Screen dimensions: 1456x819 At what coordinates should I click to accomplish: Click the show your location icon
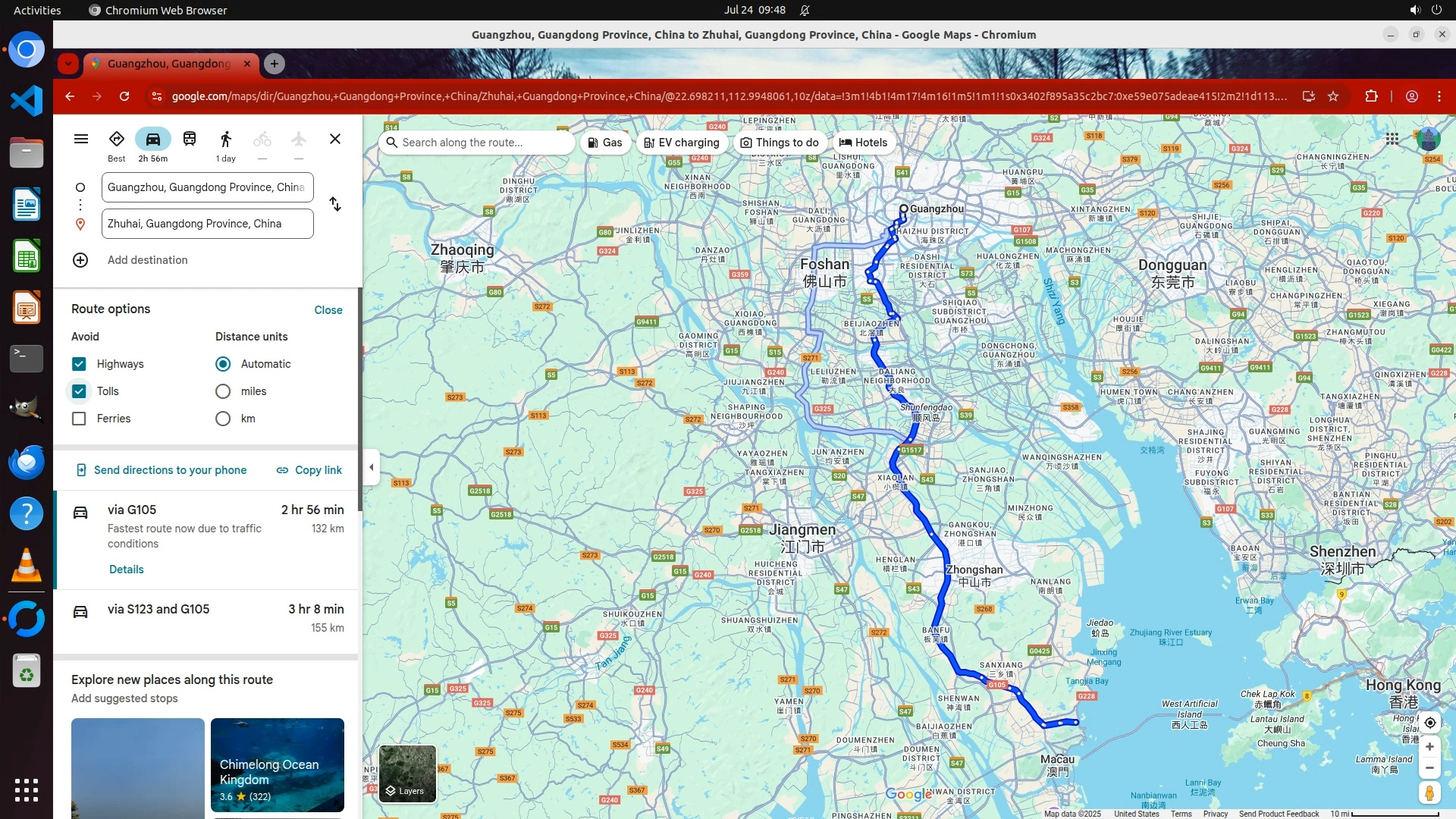1429,723
